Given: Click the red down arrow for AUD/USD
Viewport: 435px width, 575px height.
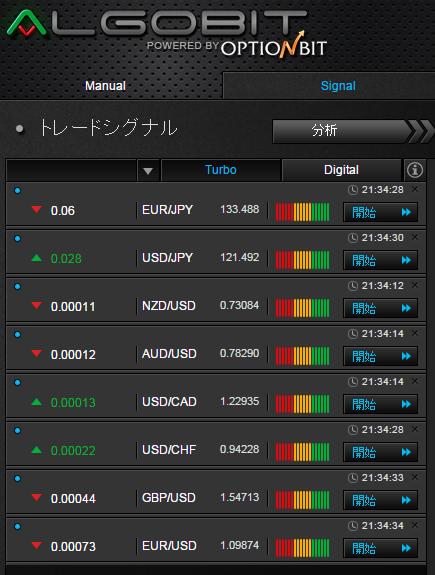Looking at the screenshot, I should pyautogui.click(x=36, y=354).
